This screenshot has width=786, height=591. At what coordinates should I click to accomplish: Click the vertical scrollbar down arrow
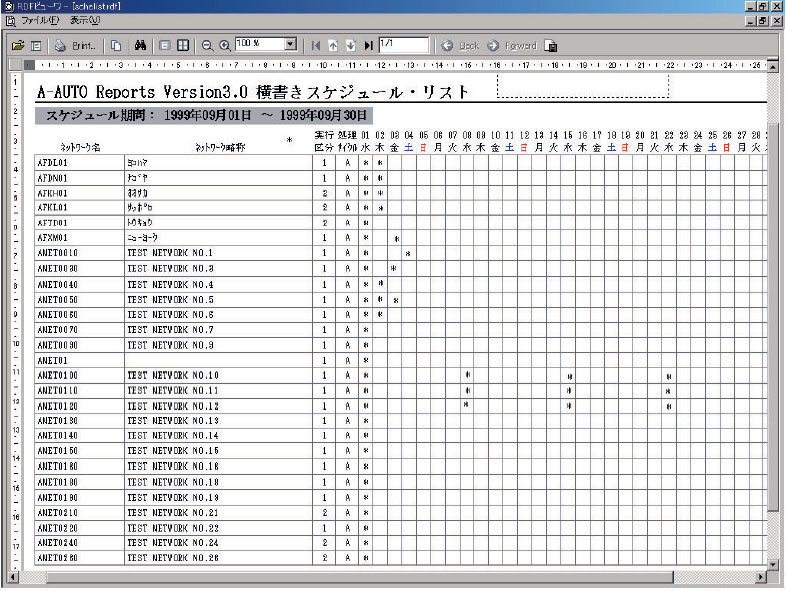tap(772, 565)
